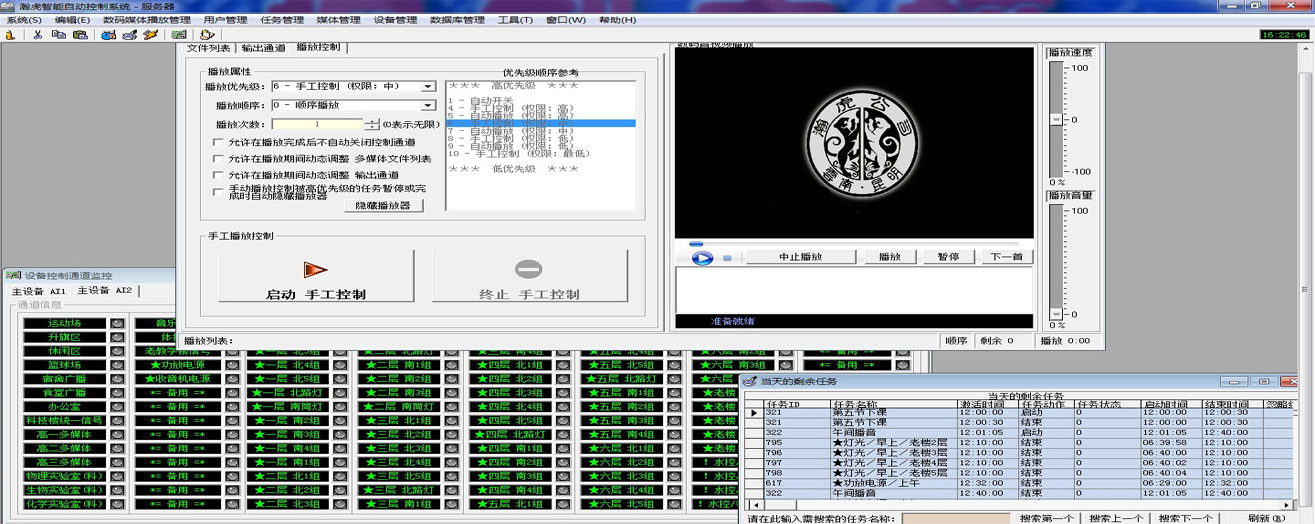Viewport: 1315px width, 524px height.
Task: Click the paste clipboard toolbar icon
Action: (78, 35)
